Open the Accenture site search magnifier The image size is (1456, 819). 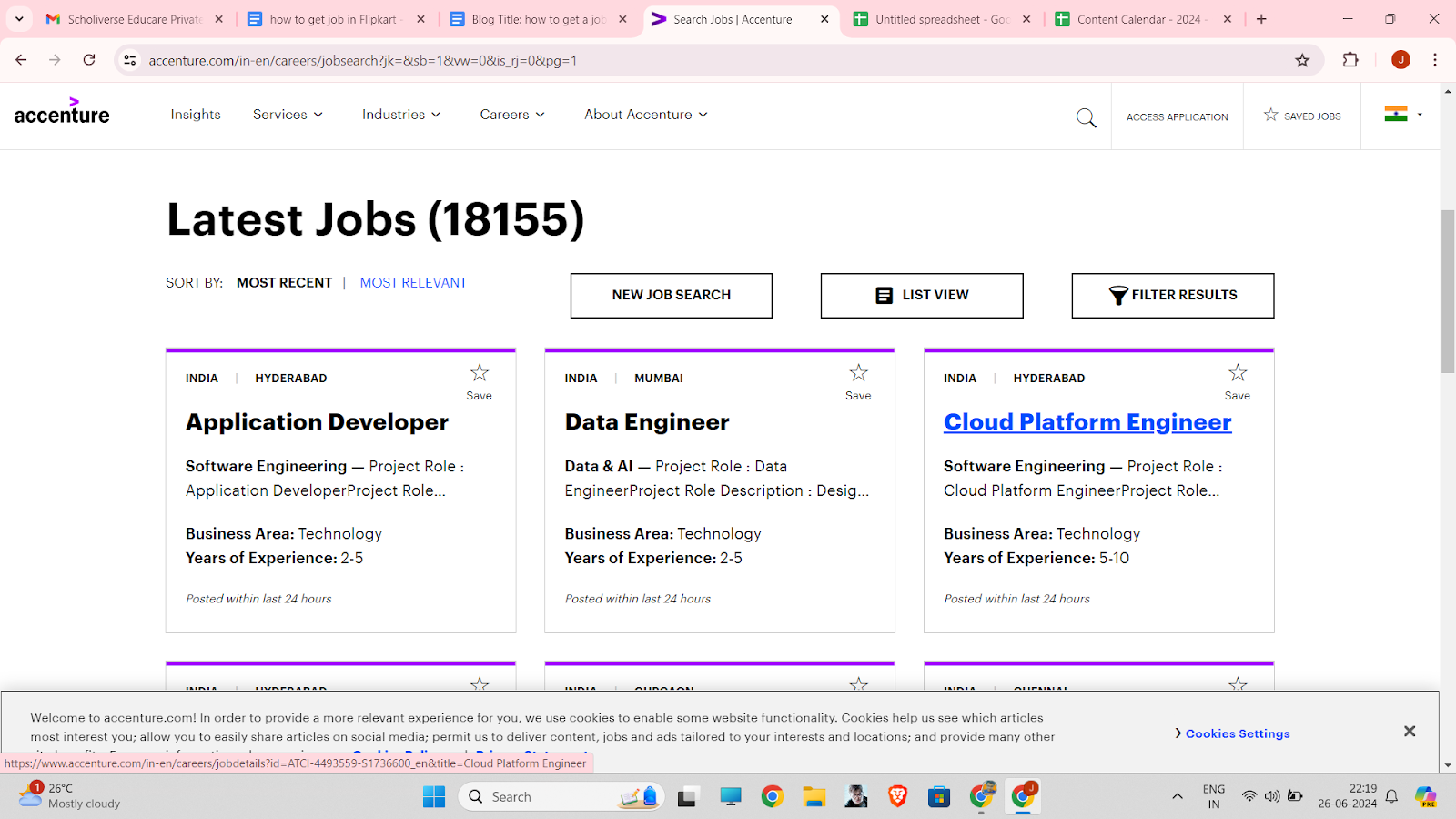pos(1086,117)
